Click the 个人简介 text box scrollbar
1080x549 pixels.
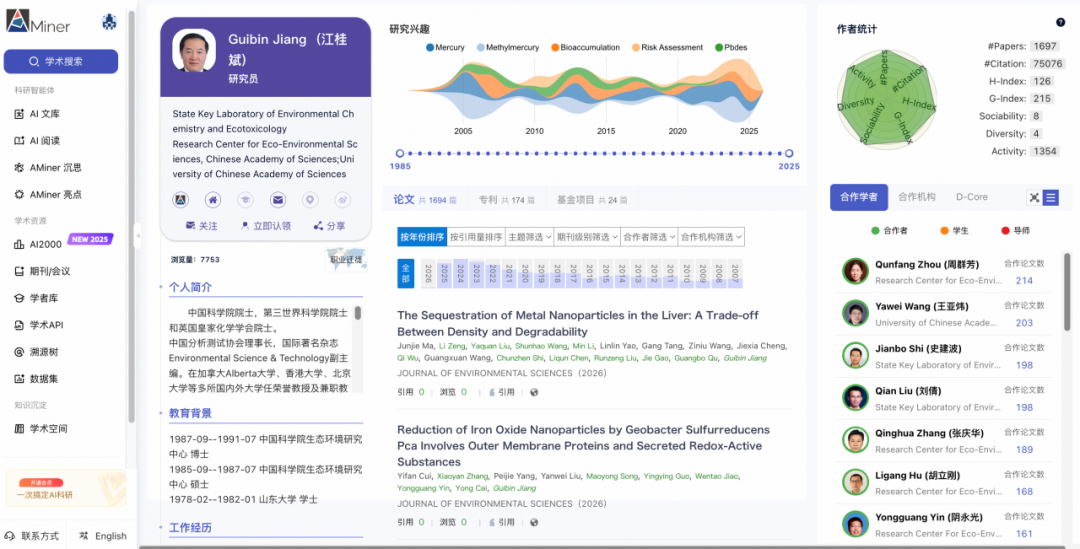click(x=357, y=313)
